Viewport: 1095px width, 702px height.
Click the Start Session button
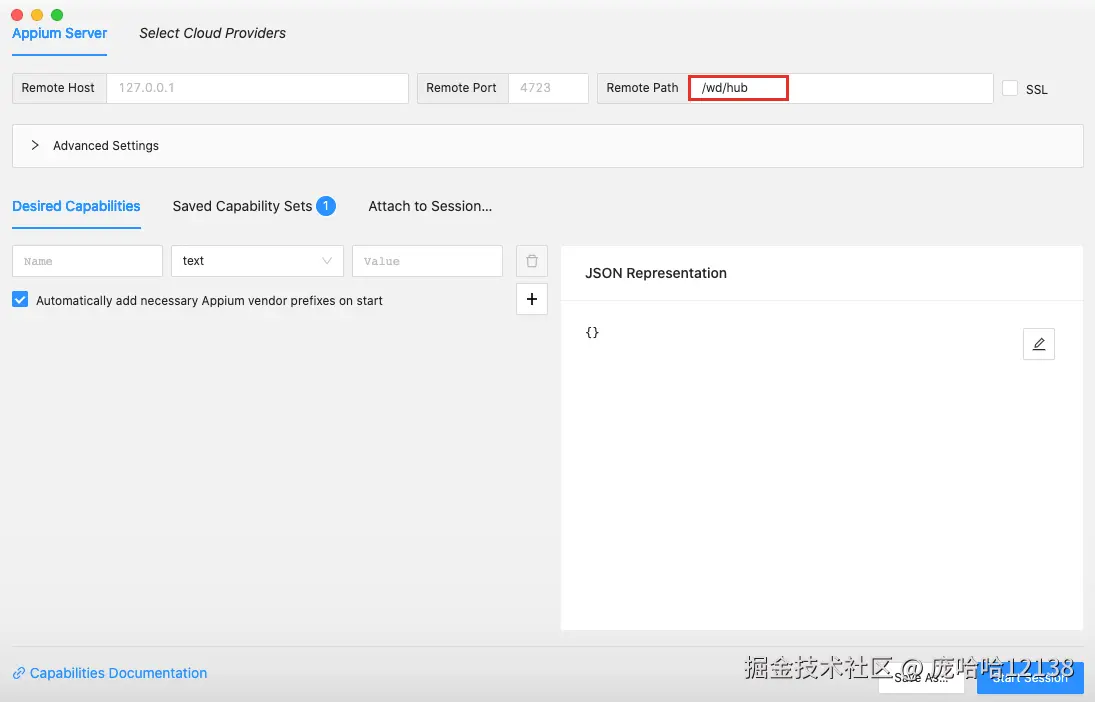(1030, 678)
